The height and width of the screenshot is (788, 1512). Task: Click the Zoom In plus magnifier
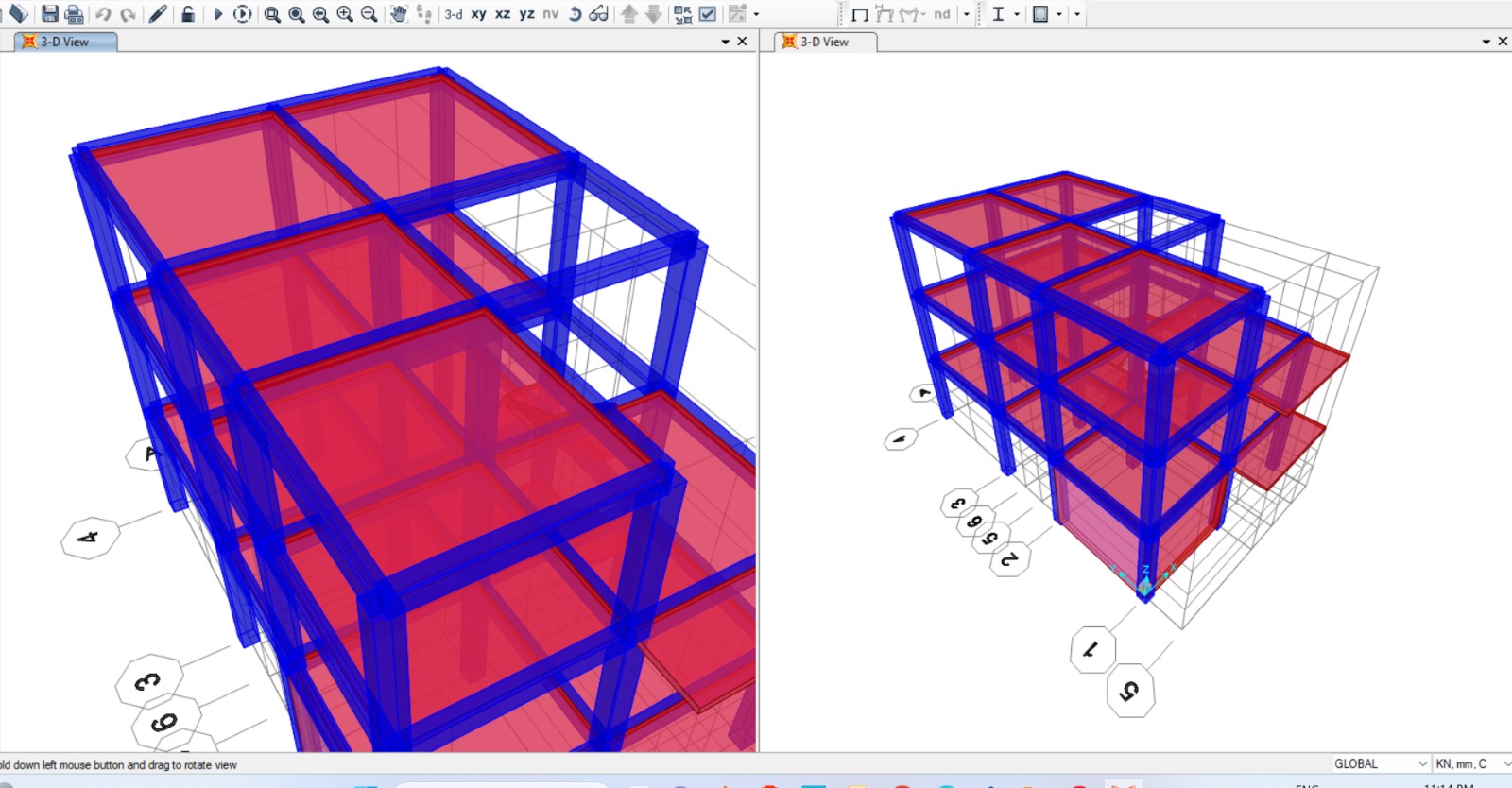[x=345, y=14]
